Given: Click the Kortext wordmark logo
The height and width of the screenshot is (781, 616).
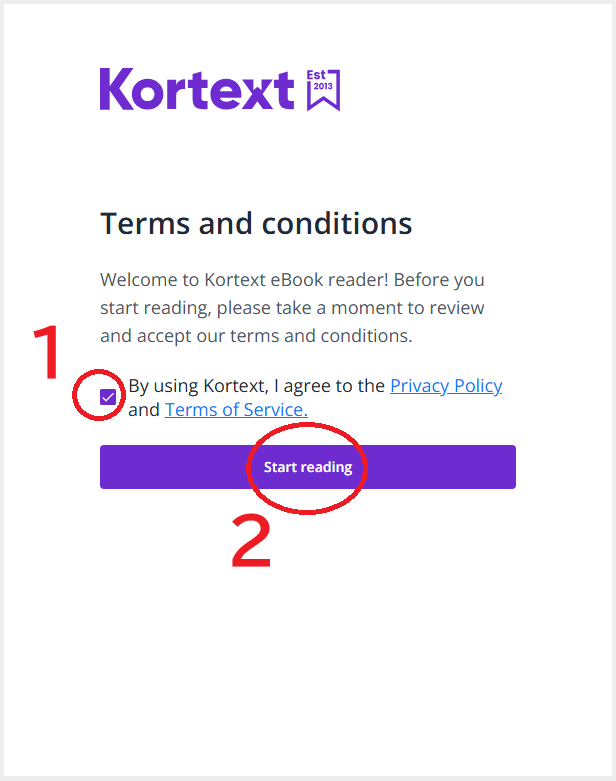Looking at the screenshot, I should point(197,89).
